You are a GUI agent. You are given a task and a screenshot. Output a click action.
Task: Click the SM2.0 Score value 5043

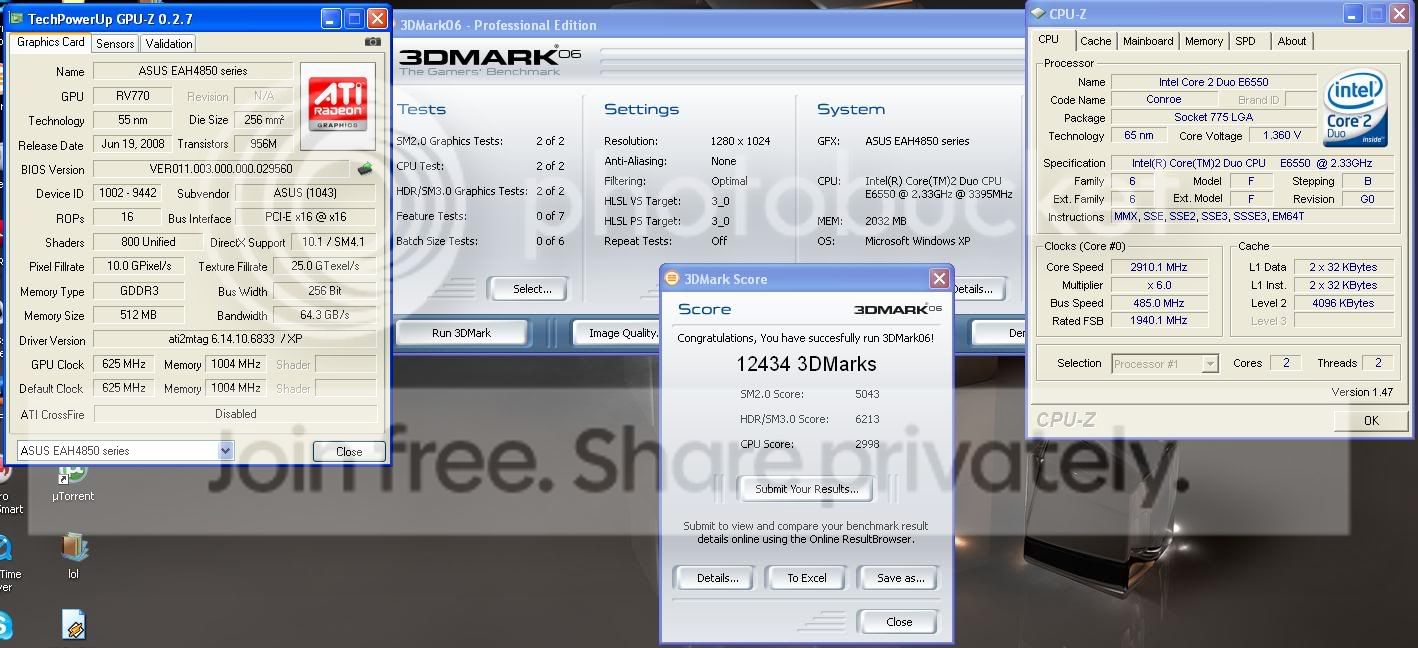coord(867,395)
